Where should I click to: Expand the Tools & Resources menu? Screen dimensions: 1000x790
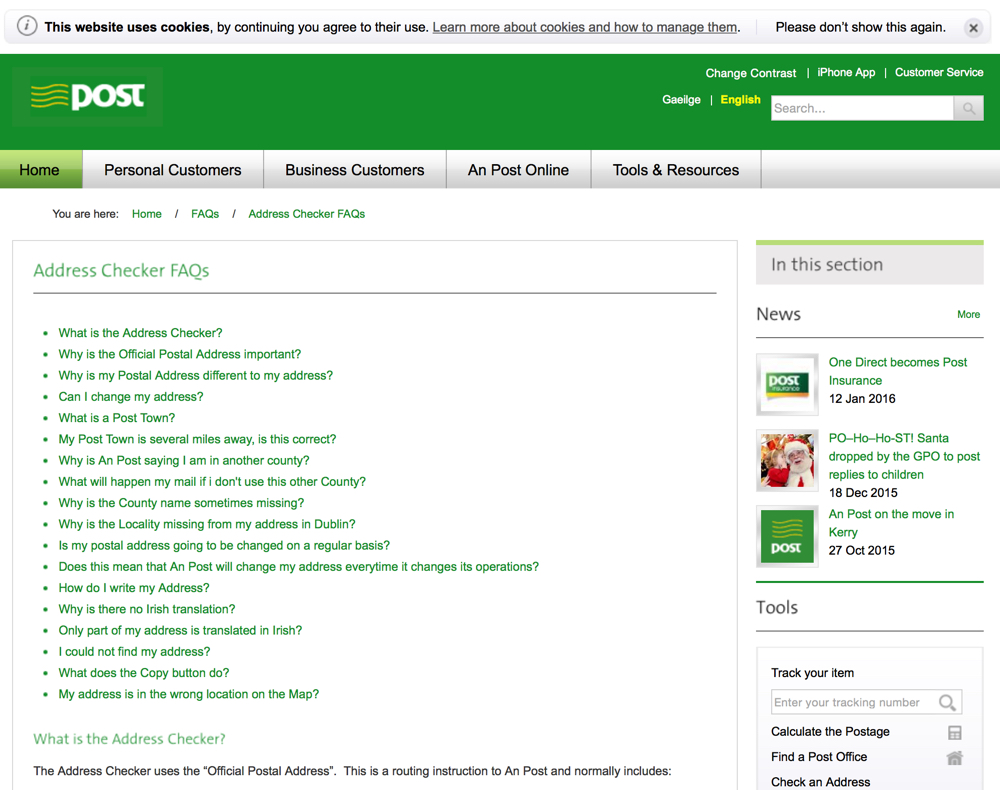pos(675,170)
